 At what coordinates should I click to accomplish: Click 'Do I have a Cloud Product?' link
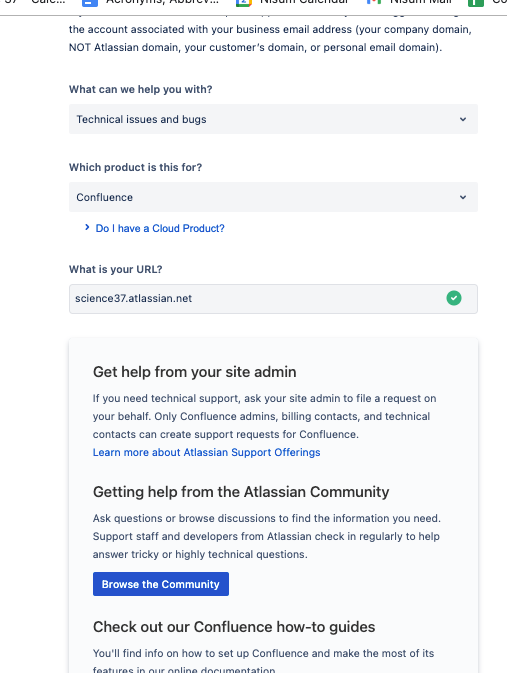[160, 228]
